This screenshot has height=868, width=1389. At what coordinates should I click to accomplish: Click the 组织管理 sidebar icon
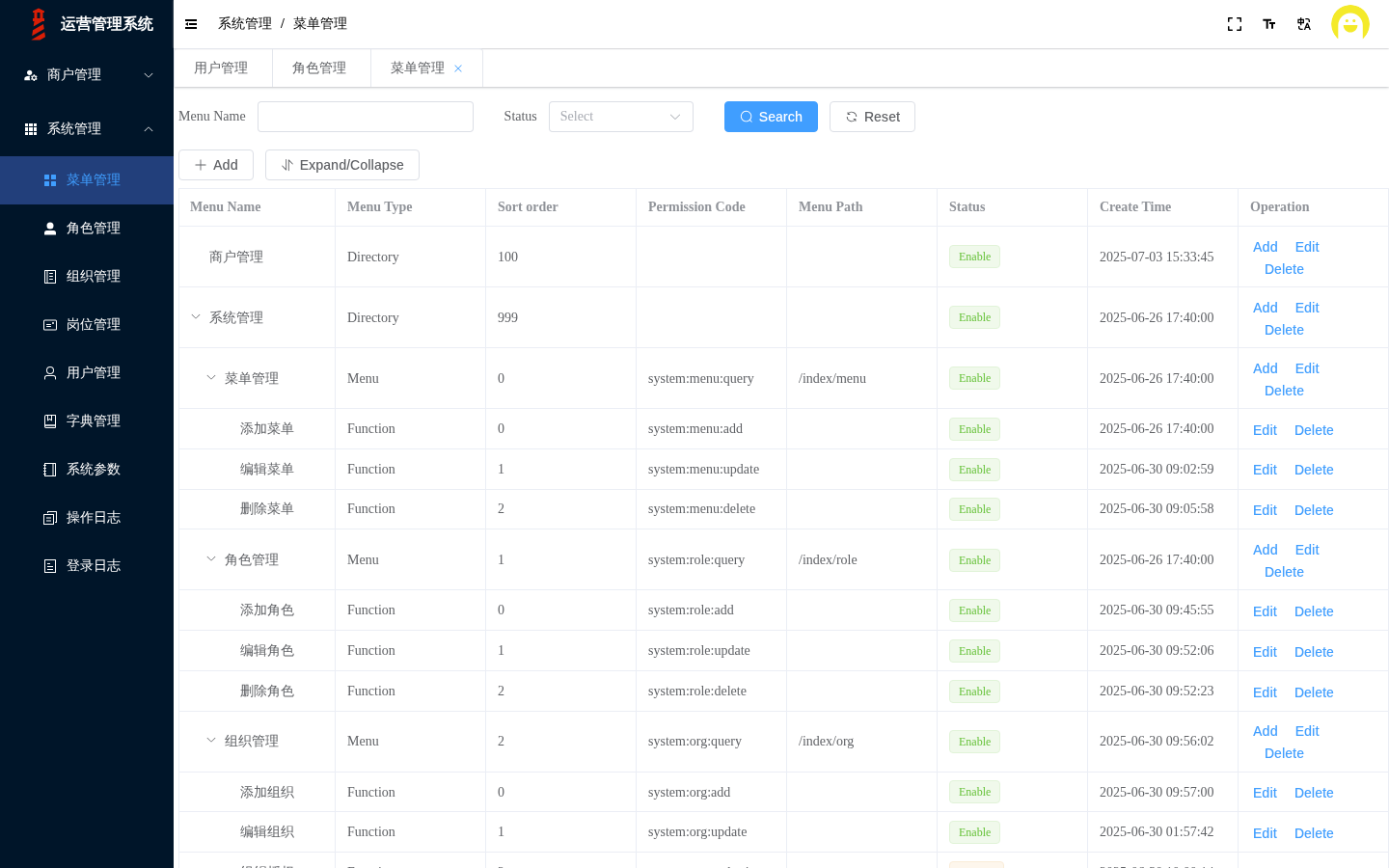tap(50, 277)
